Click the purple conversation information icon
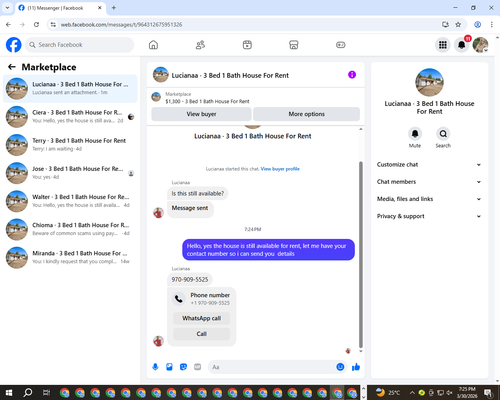500x400 pixels. point(352,75)
